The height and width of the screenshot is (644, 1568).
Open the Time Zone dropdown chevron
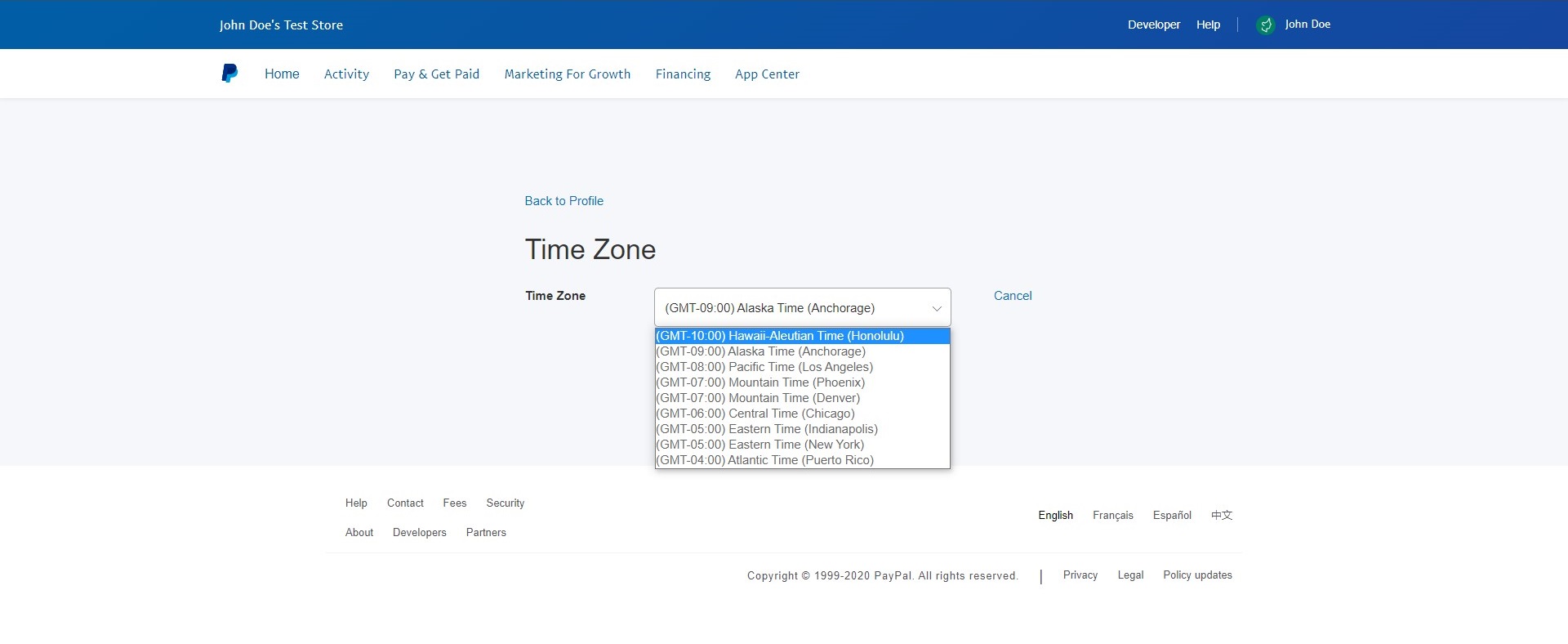click(936, 308)
